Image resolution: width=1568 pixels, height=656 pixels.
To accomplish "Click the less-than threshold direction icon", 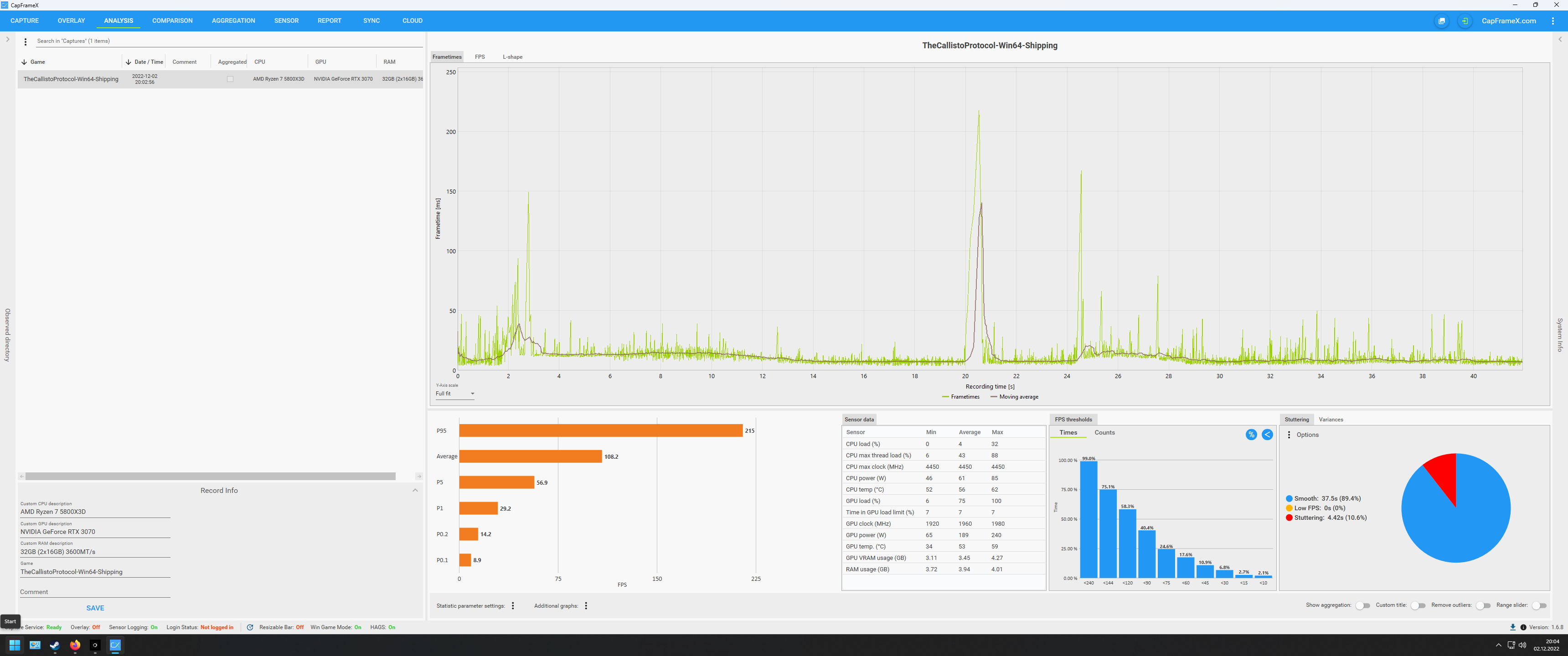I will click(1267, 435).
